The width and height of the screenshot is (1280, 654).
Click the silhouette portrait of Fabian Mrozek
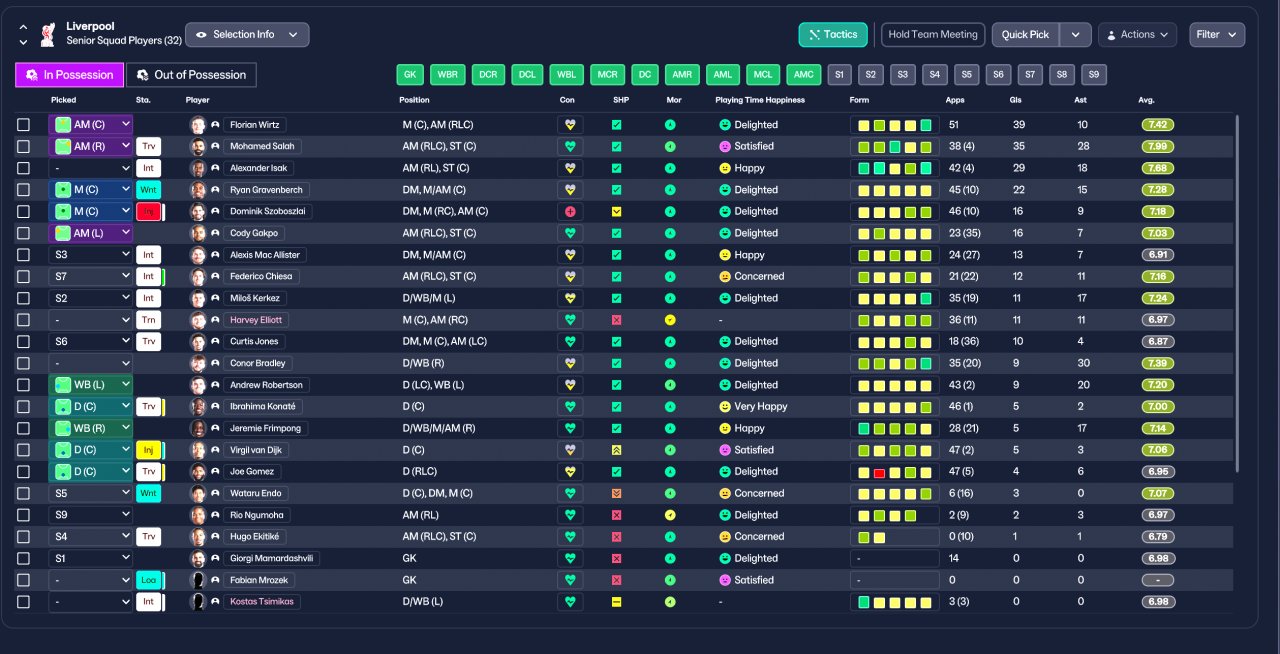(x=197, y=580)
